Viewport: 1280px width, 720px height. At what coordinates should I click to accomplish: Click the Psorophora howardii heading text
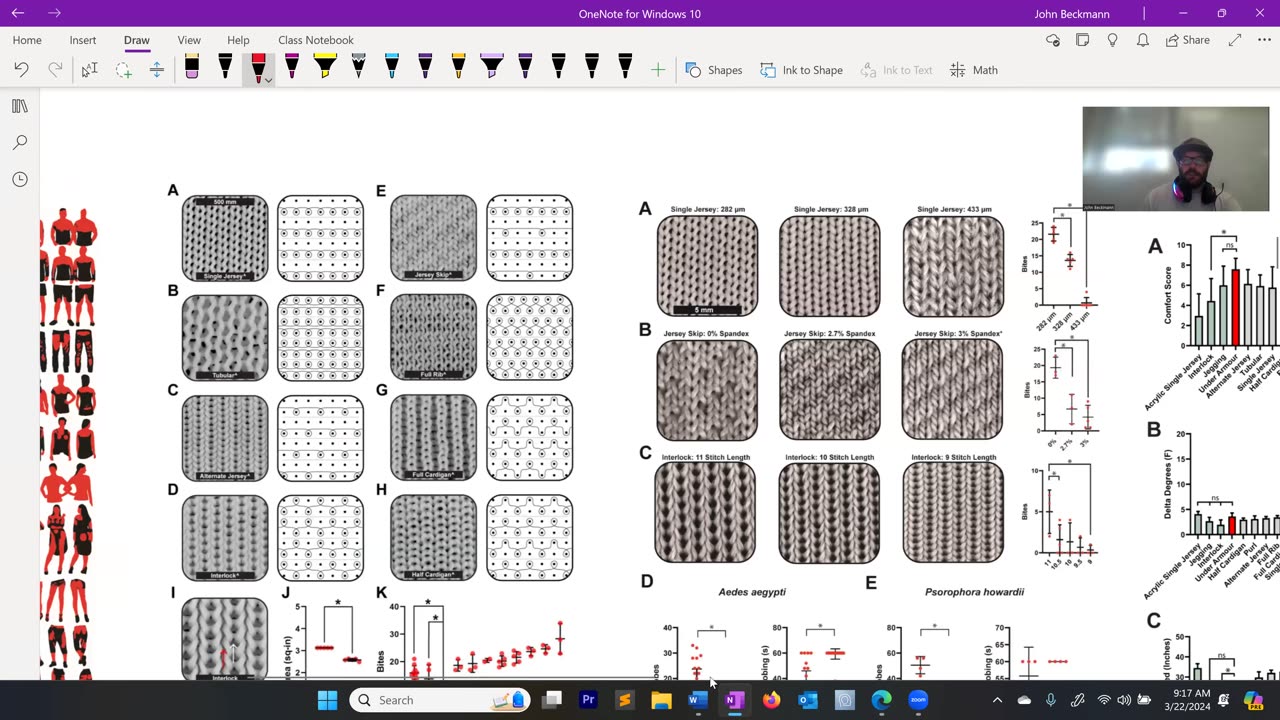pos(974,592)
